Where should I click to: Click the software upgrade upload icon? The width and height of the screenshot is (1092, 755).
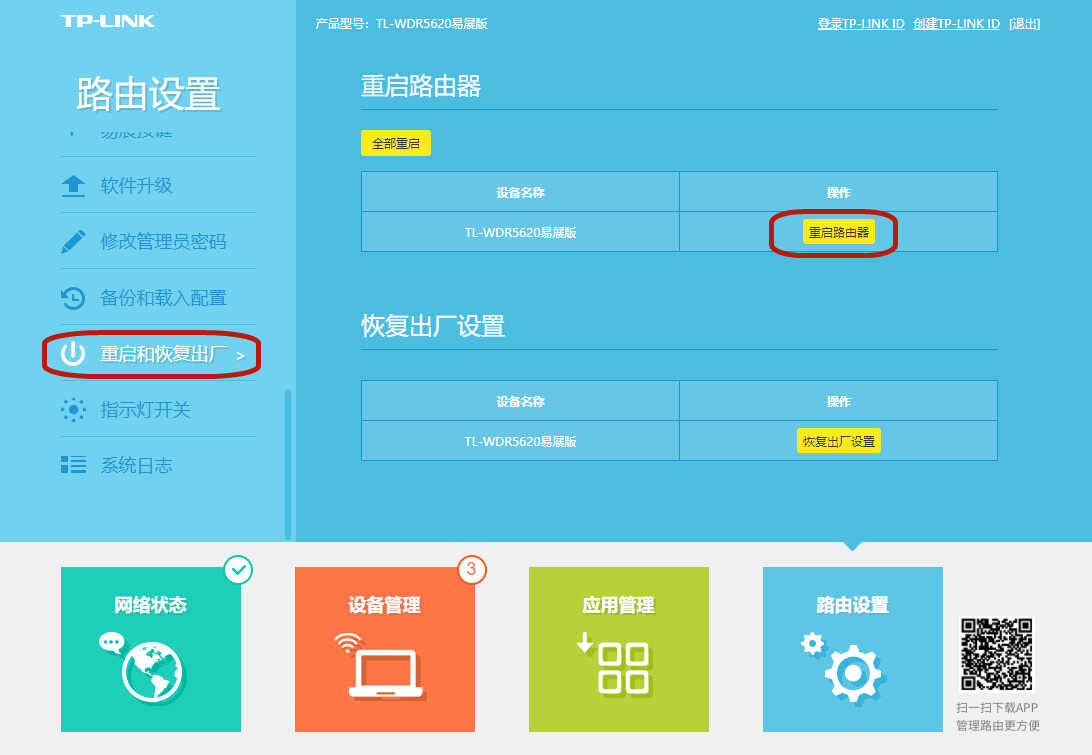[73, 186]
